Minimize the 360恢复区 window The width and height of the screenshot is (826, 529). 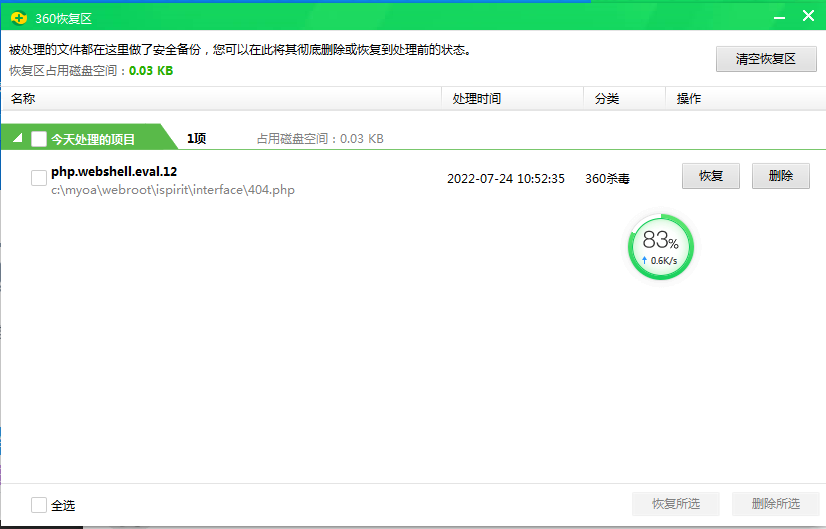pyautogui.click(x=780, y=17)
